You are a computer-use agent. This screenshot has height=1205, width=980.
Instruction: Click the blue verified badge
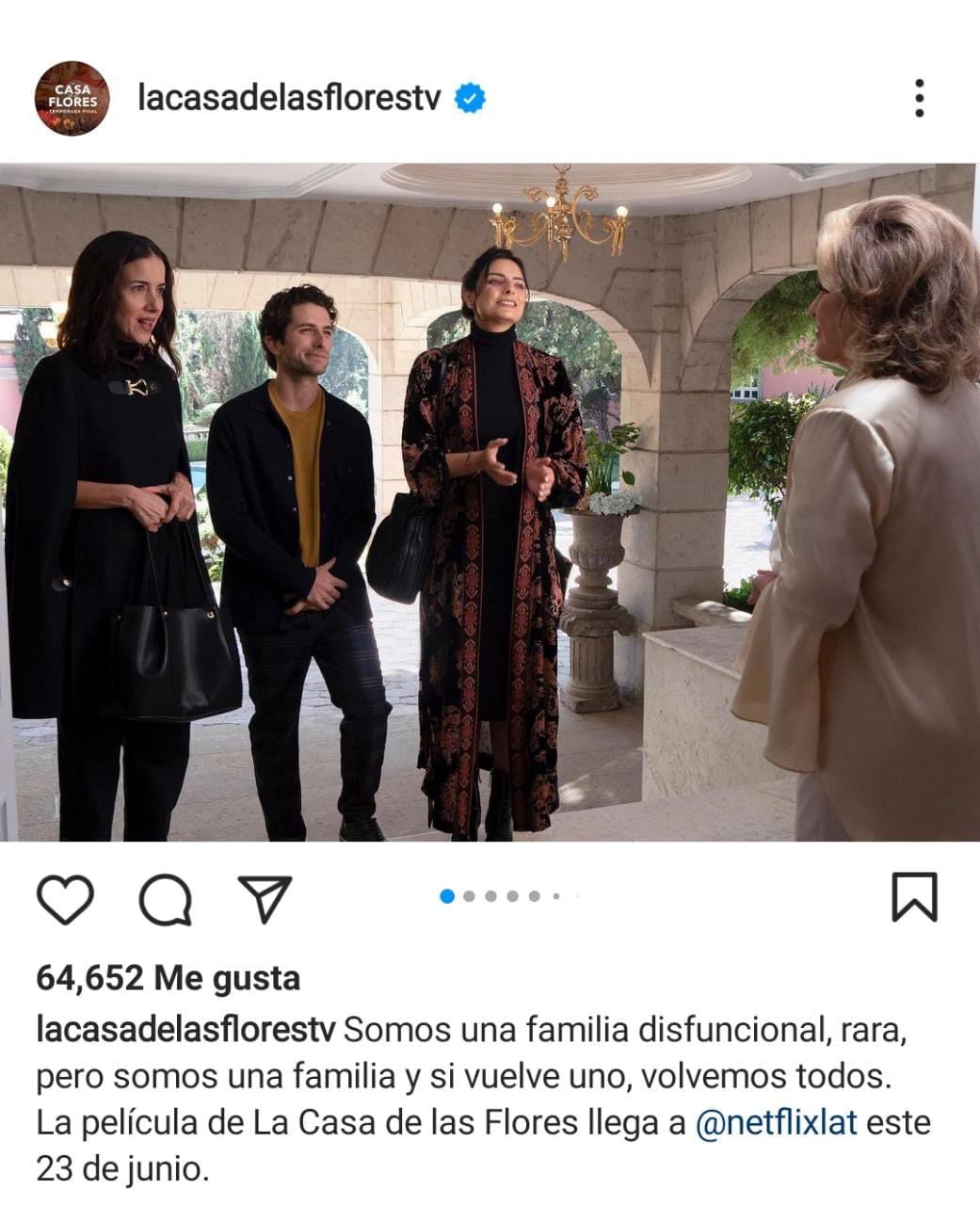point(470,98)
